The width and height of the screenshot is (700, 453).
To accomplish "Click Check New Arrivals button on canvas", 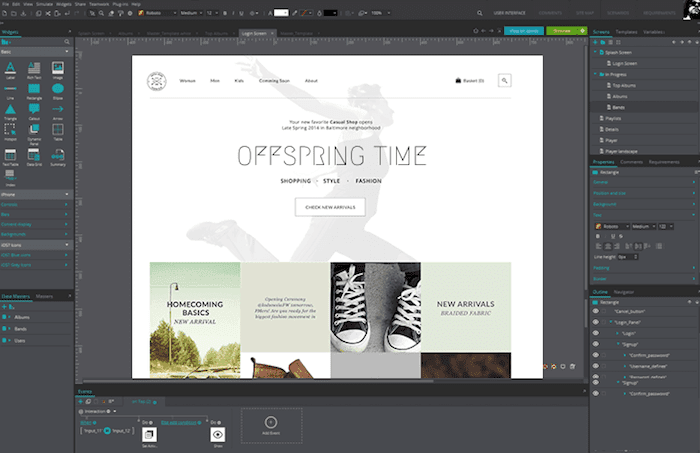I will coord(330,207).
